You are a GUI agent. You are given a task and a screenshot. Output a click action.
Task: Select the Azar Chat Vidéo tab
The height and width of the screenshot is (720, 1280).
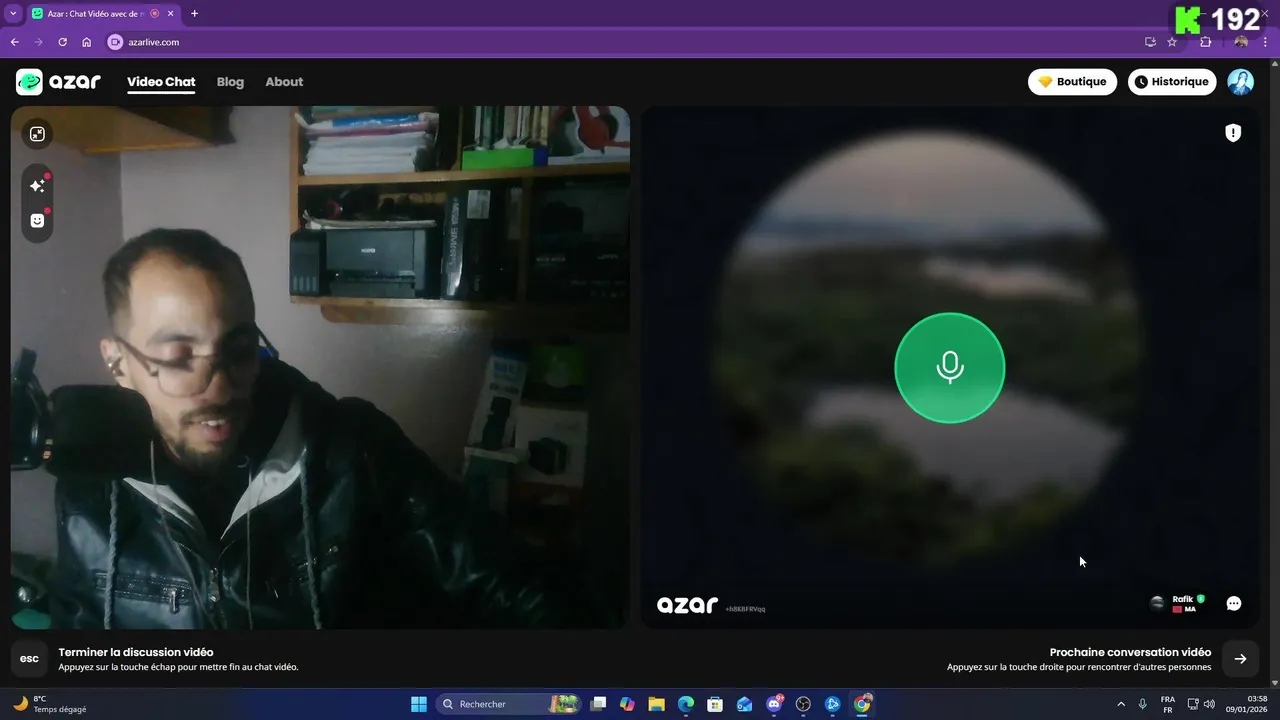102,13
